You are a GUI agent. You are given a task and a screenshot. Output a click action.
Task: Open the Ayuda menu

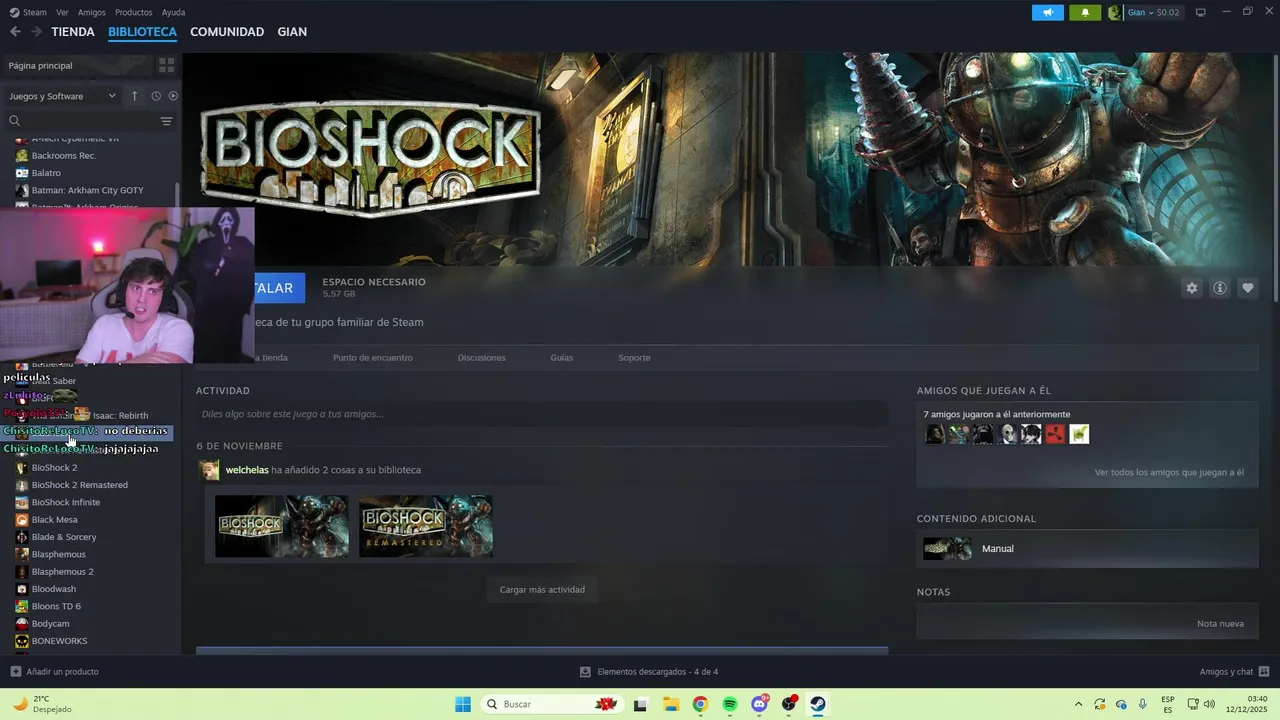pyautogui.click(x=173, y=12)
